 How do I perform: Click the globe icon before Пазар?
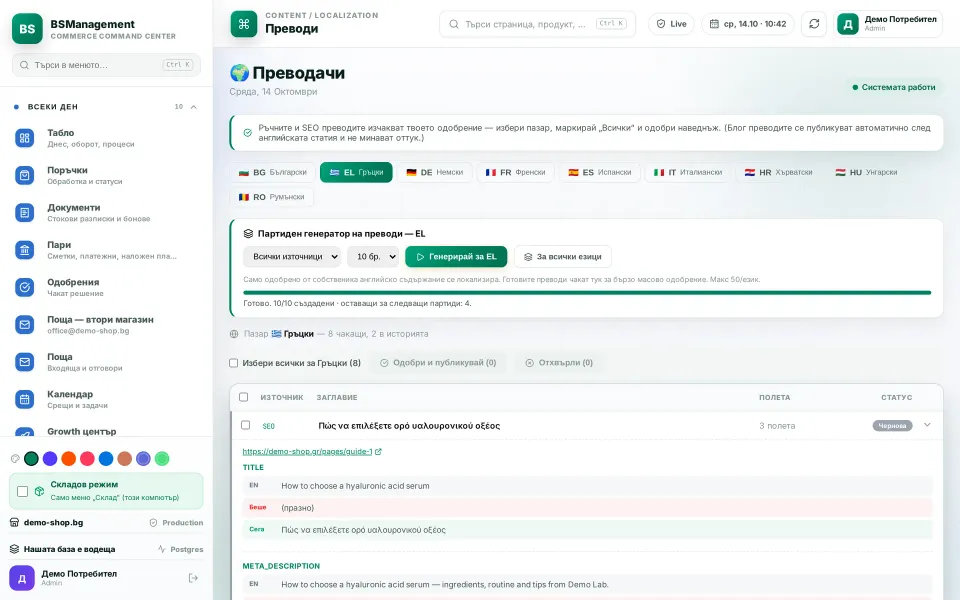[234, 334]
